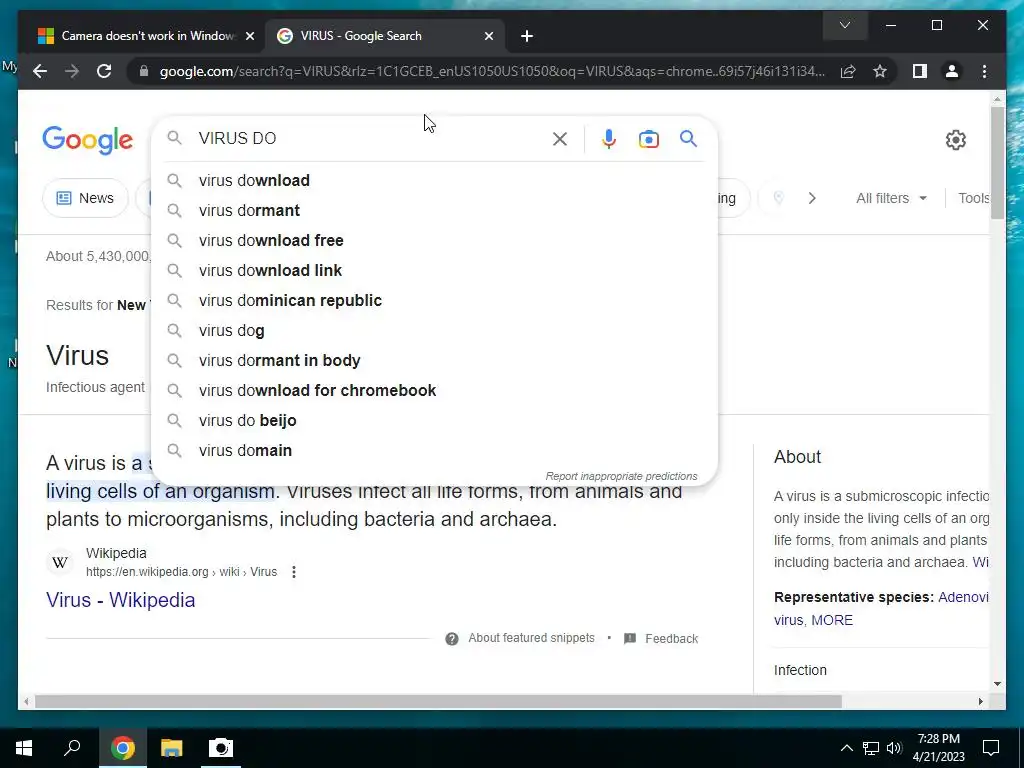Open Chrome's three-dot menu
The height and width of the screenshot is (768, 1024).
(x=984, y=71)
